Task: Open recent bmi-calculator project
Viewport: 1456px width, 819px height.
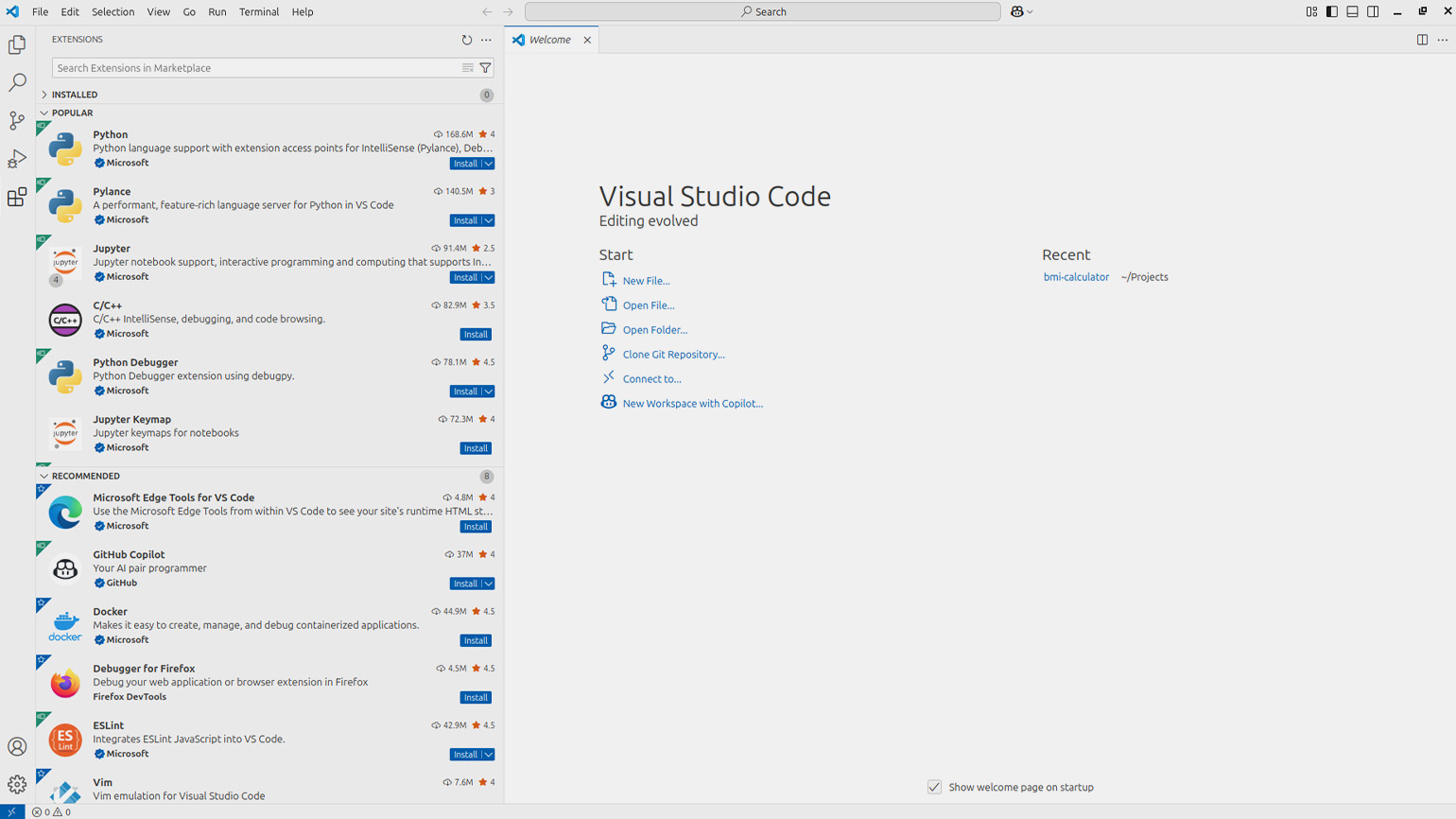Action: [x=1076, y=277]
